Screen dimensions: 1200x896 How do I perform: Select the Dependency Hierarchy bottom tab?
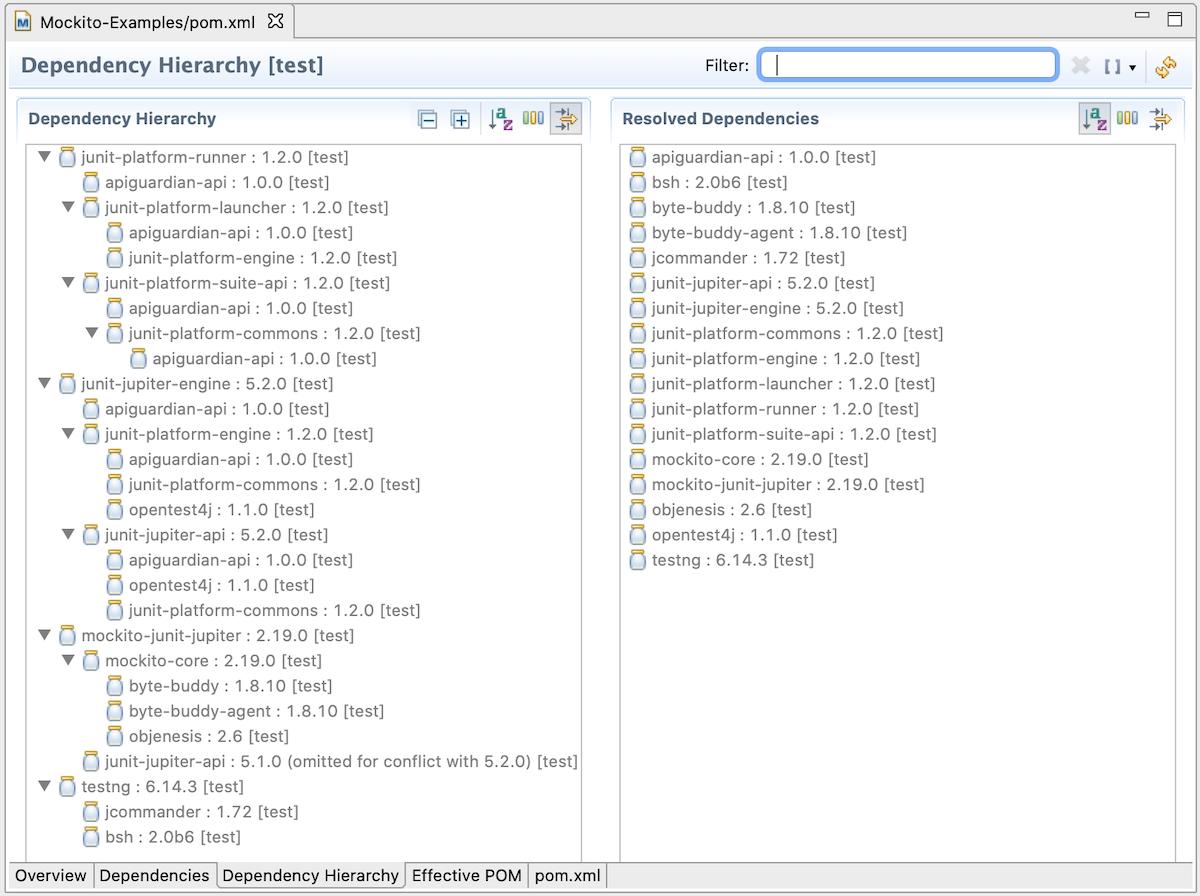click(311, 876)
